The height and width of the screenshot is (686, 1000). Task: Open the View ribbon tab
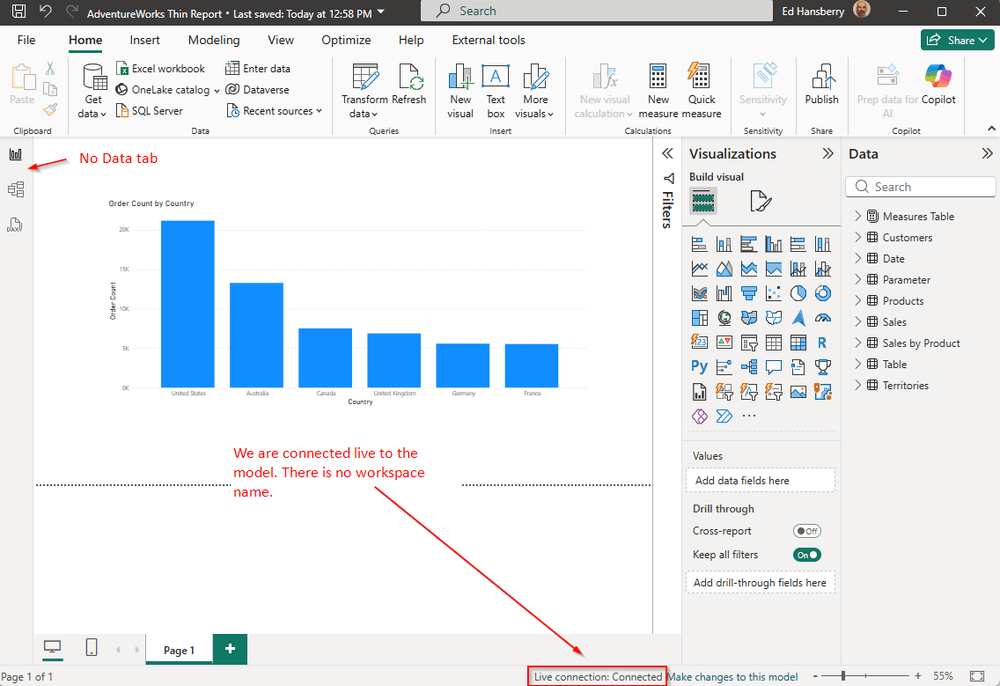pyautogui.click(x=281, y=40)
